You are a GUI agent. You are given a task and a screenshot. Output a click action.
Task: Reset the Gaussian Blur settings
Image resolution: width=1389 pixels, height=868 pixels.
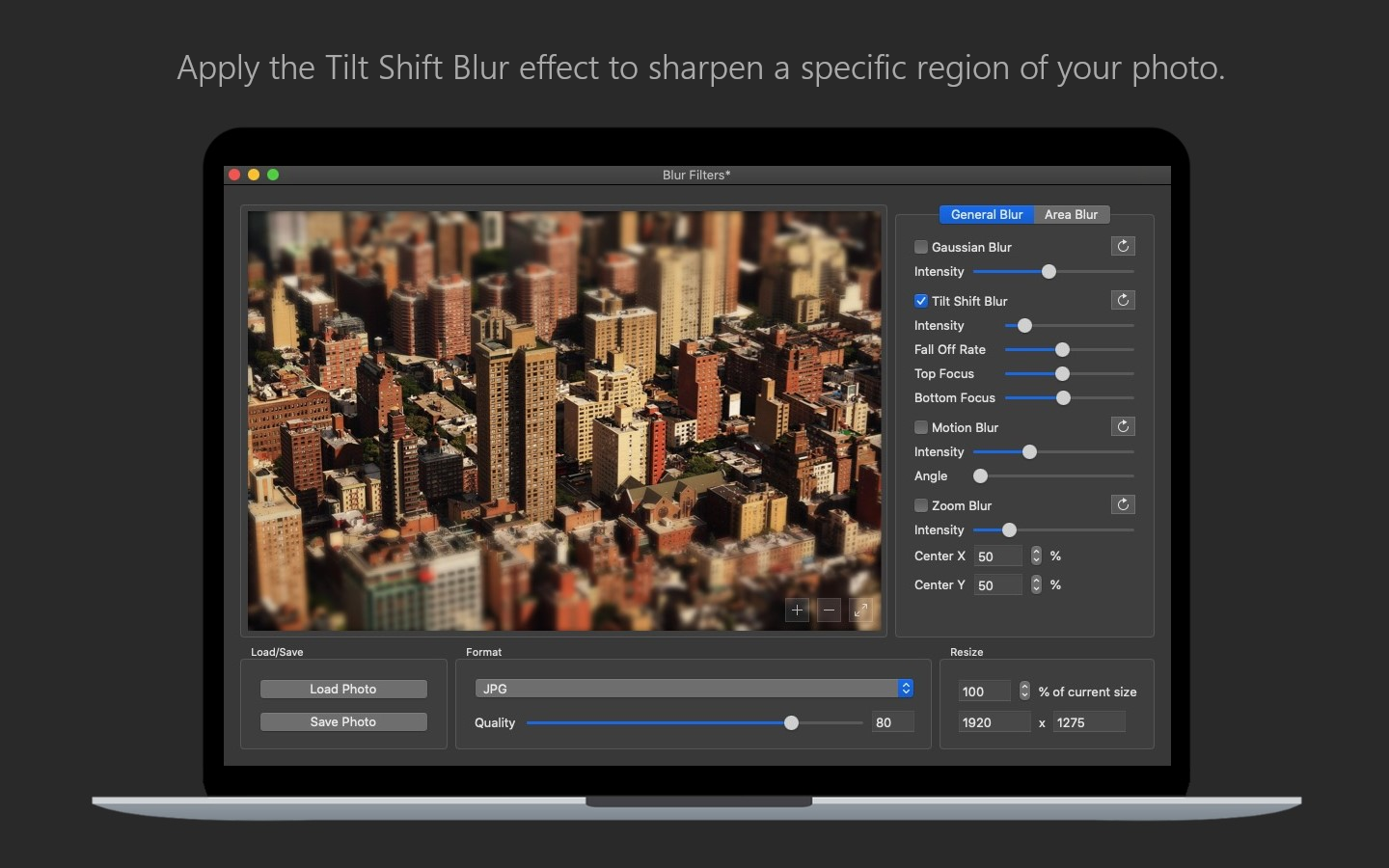1123,246
